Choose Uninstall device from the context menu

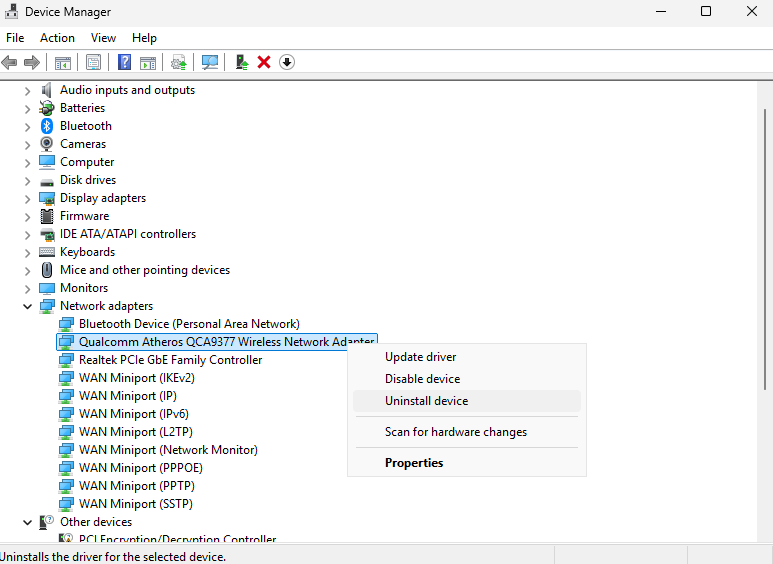pos(426,401)
